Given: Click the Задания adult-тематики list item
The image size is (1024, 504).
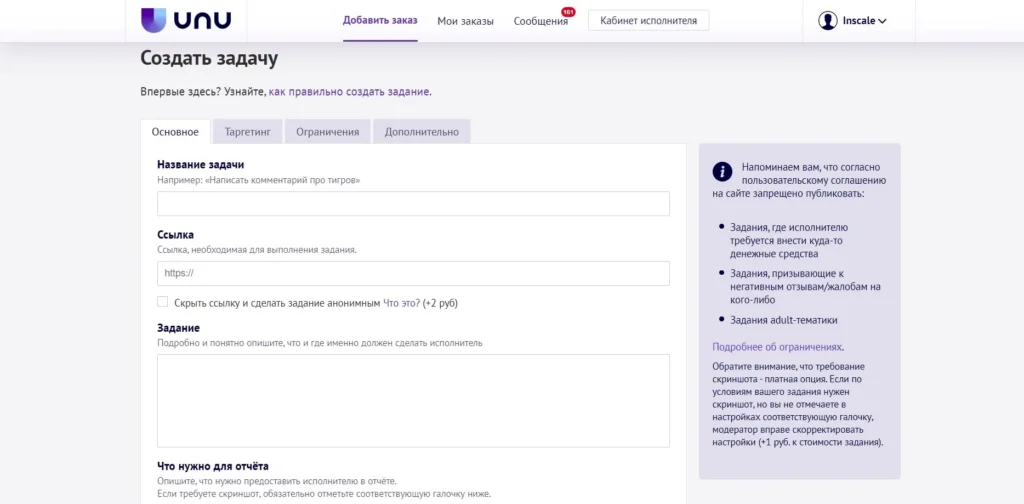Looking at the screenshot, I should (784, 320).
